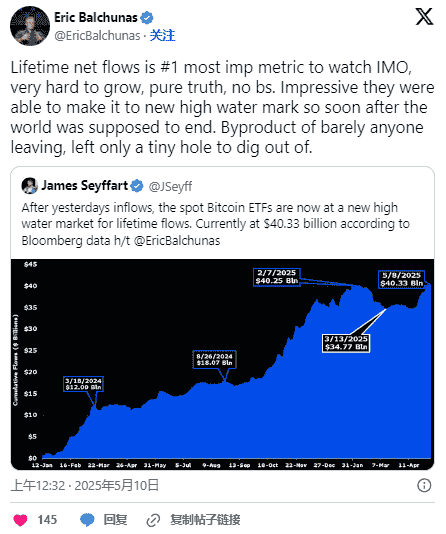Viewport: 446px width, 534px height.
Task: Click the copy link chain icon
Action: pos(153,520)
